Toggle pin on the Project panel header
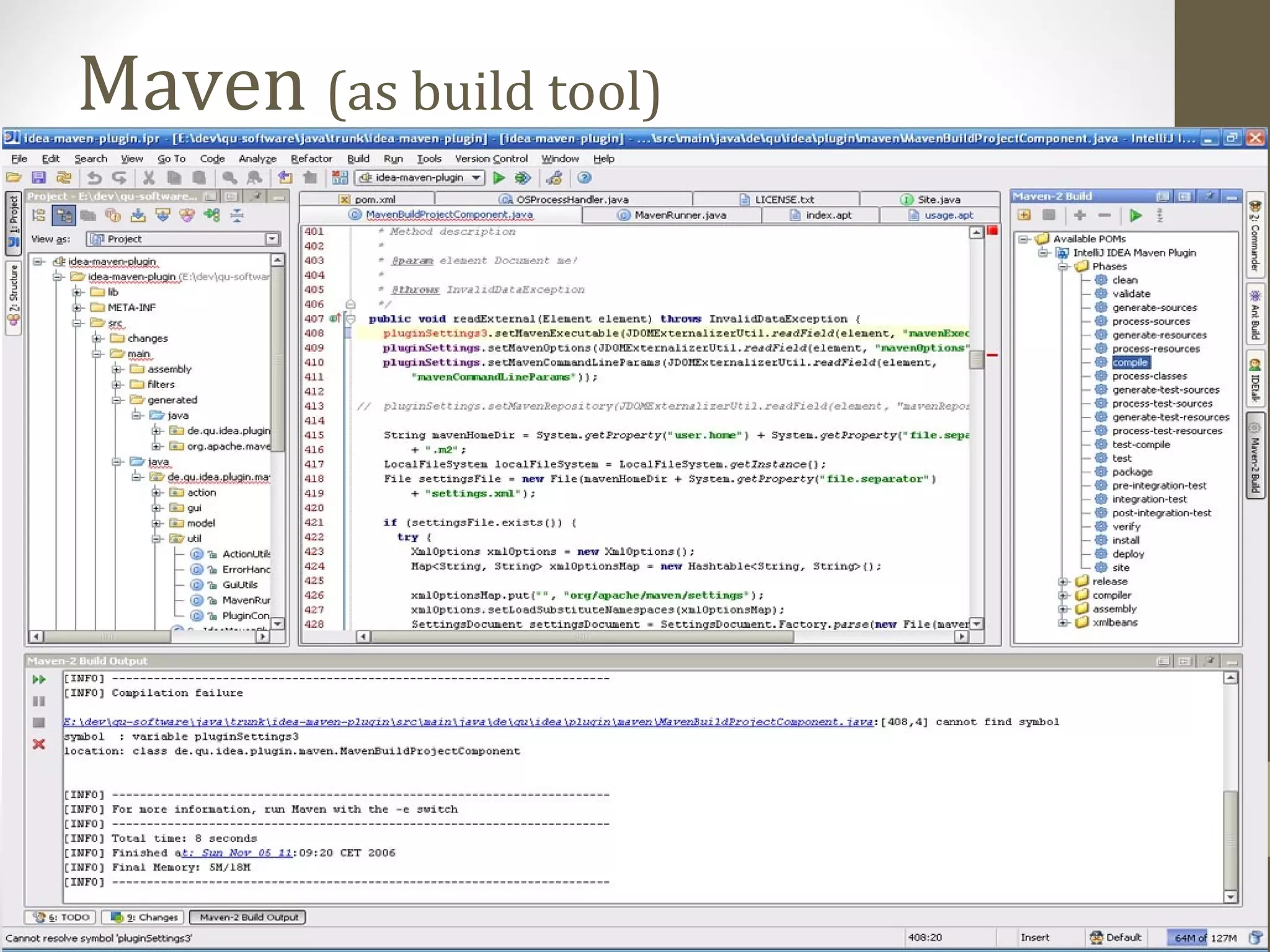Viewport: 1270px width, 952px height. [x=255, y=196]
